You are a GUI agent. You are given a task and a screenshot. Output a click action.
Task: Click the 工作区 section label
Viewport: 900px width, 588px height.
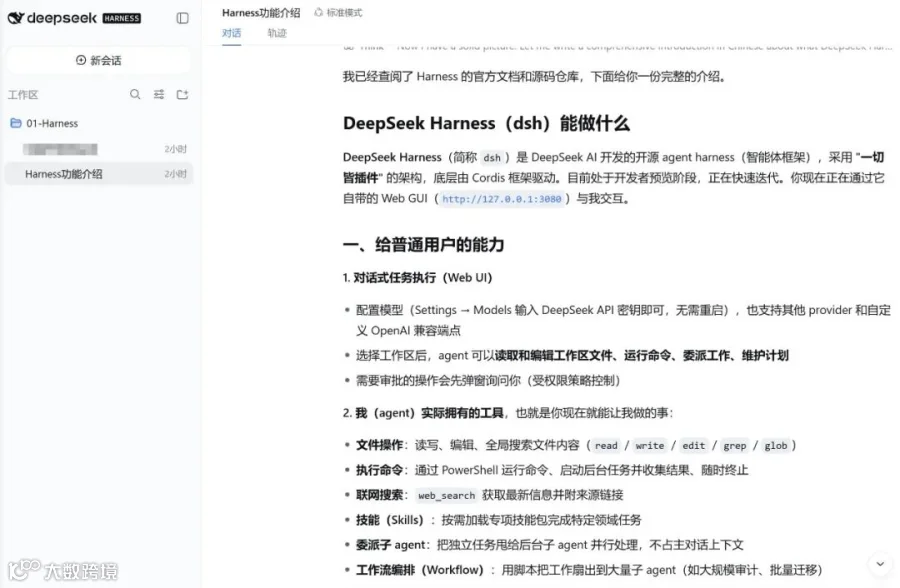pyautogui.click(x=23, y=95)
